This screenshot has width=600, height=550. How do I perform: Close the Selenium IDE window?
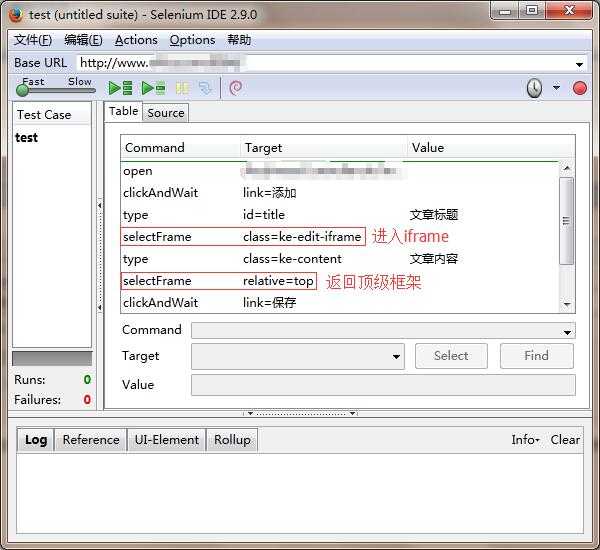pyautogui.click(x=569, y=11)
